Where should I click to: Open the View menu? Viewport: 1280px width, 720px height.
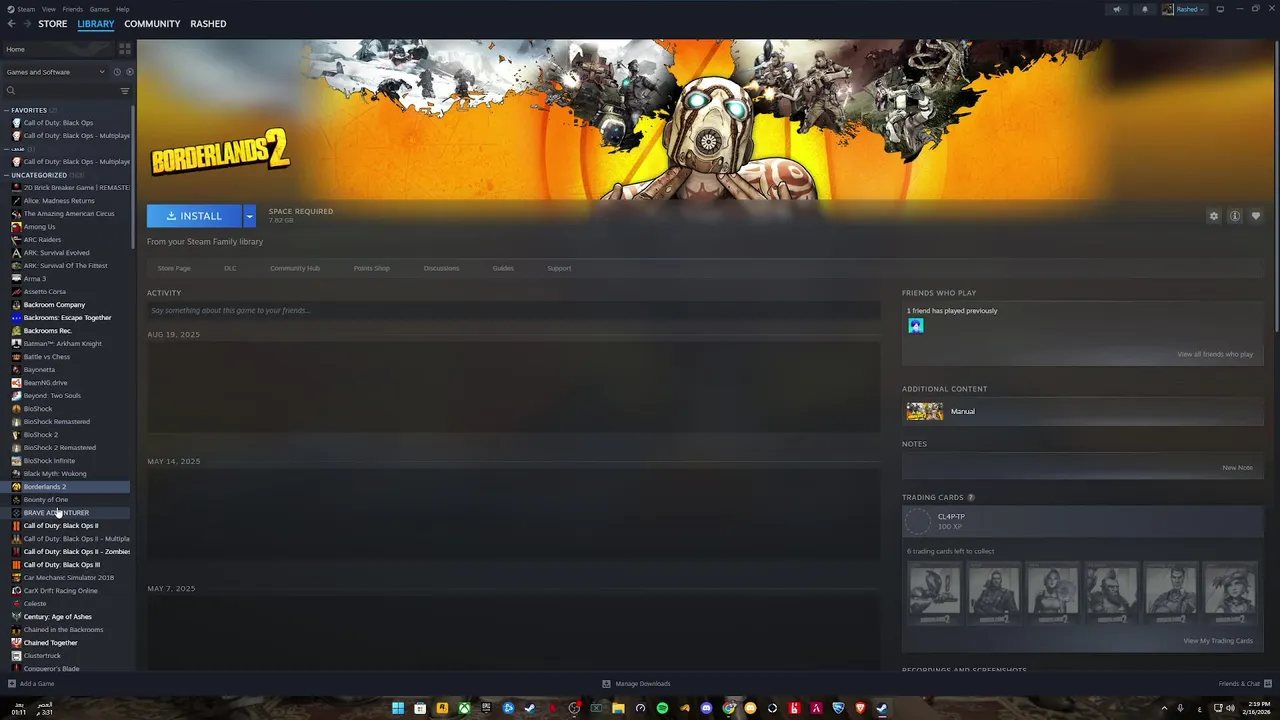tap(49, 9)
